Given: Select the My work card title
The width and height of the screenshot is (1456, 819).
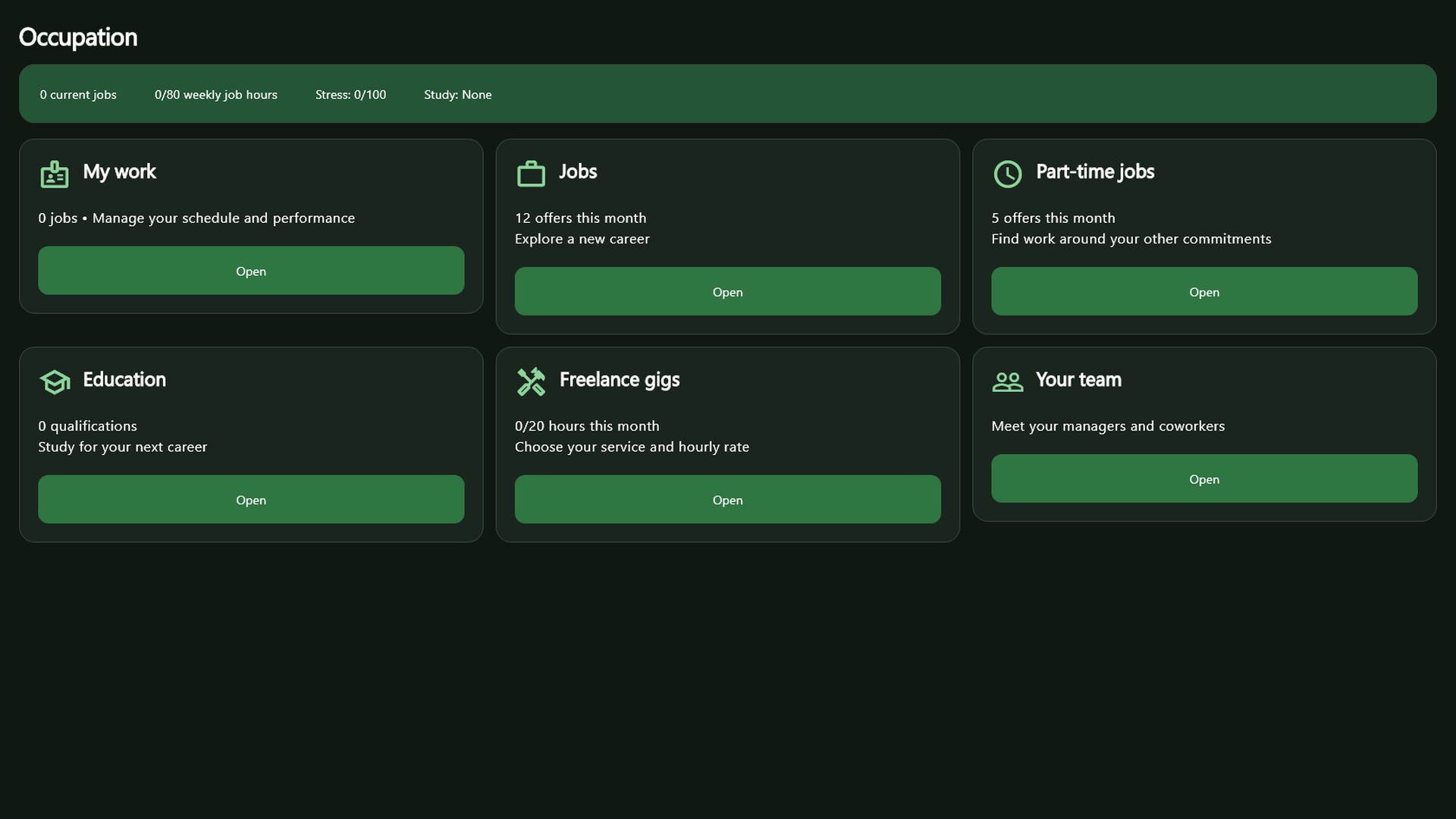Looking at the screenshot, I should point(119,172).
